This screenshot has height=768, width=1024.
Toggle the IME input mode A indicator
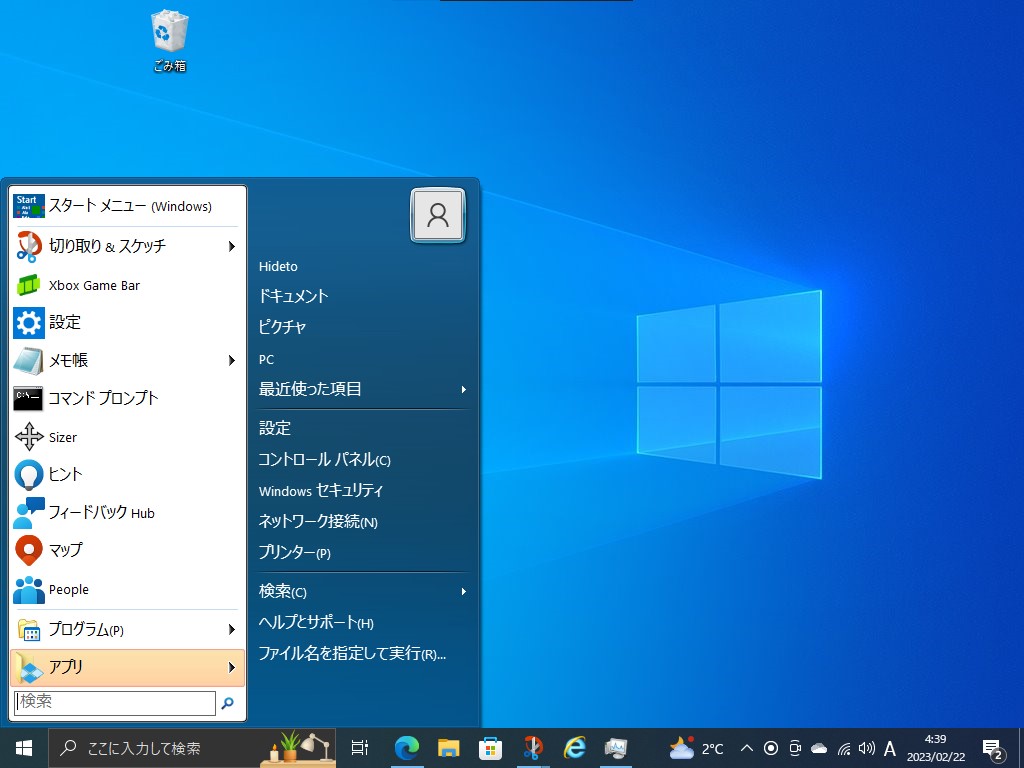click(889, 748)
